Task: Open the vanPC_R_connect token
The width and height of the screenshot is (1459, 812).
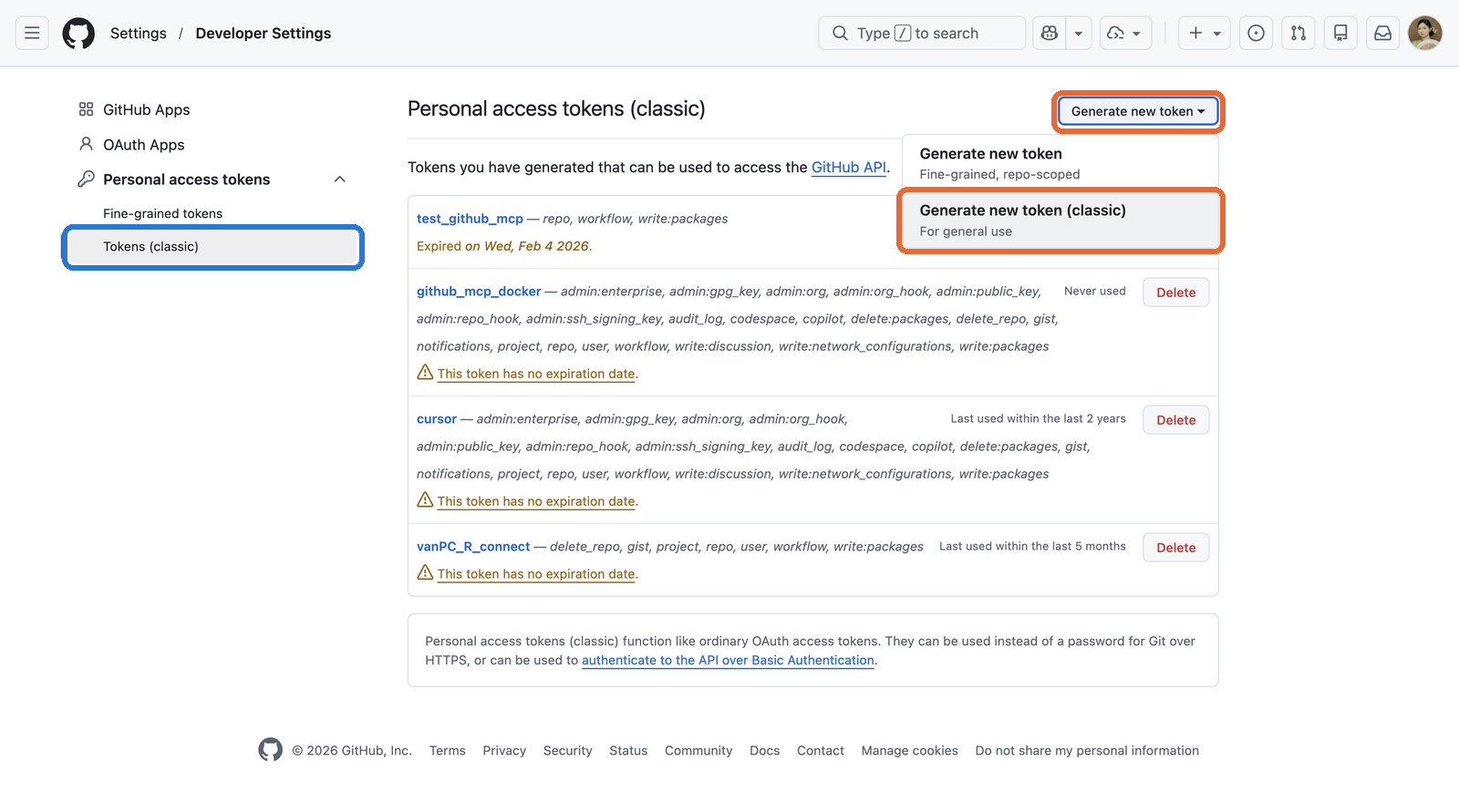Action: (473, 547)
